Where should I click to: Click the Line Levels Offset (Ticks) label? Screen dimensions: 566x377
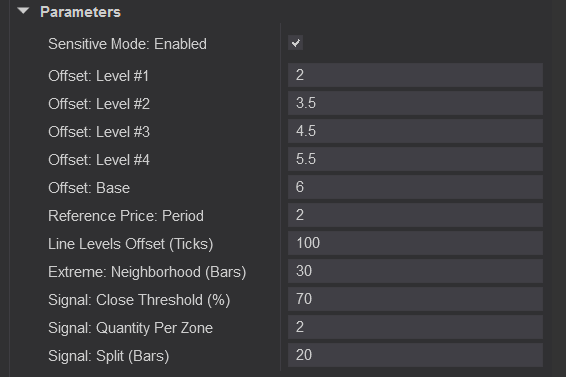(131, 244)
